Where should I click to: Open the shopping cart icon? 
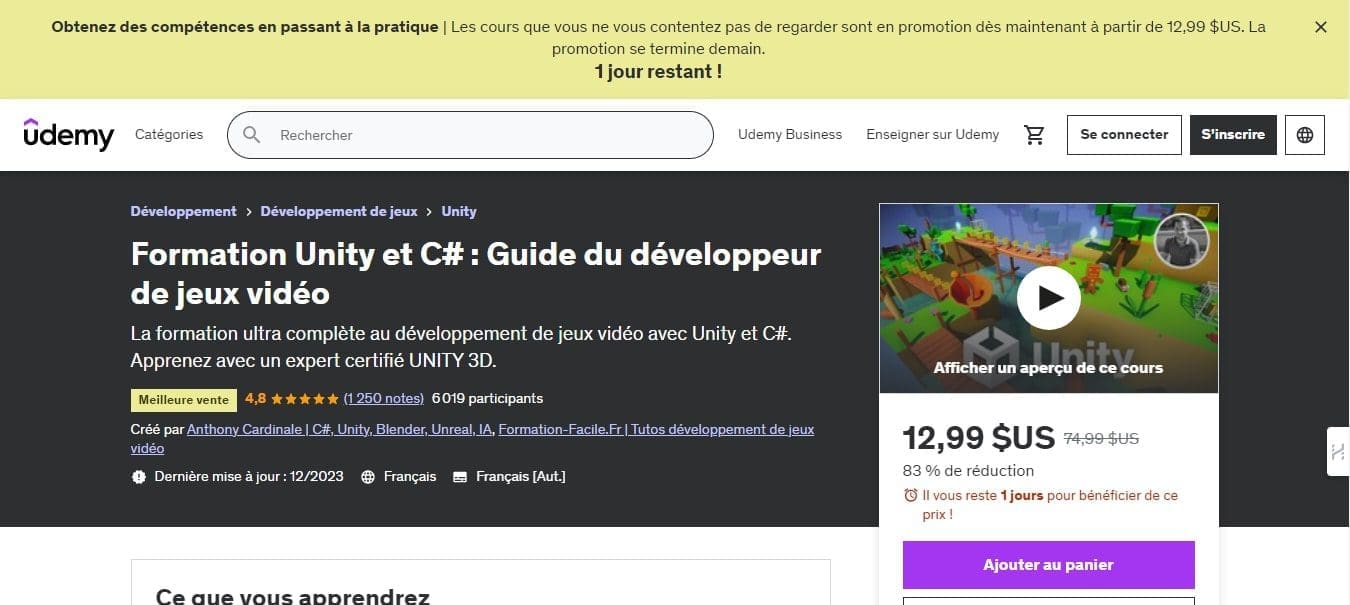tap(1034, 135)
